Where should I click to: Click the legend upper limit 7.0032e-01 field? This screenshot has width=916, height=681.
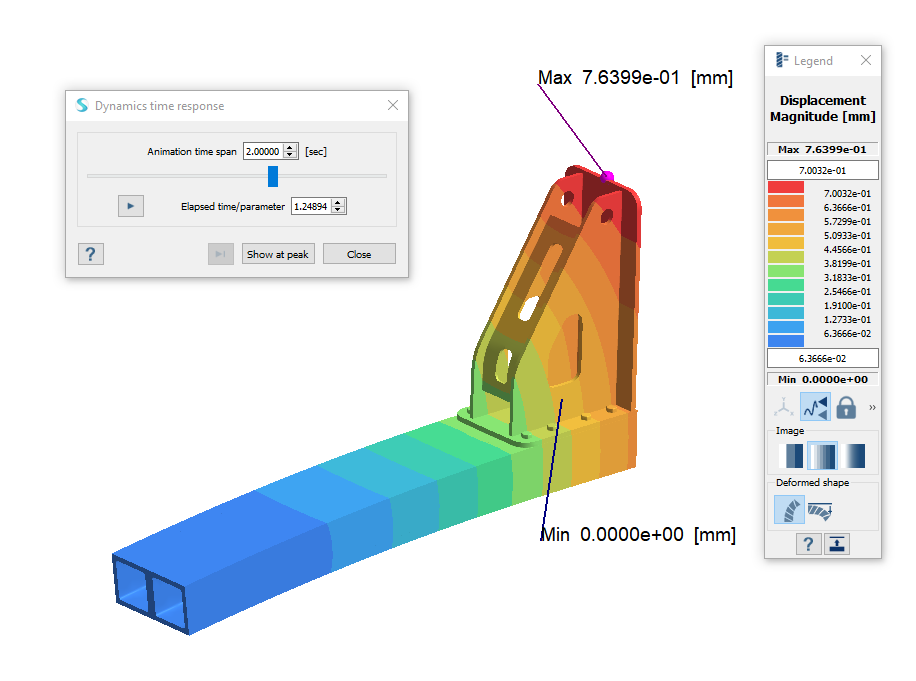click(x=822, y=170)
